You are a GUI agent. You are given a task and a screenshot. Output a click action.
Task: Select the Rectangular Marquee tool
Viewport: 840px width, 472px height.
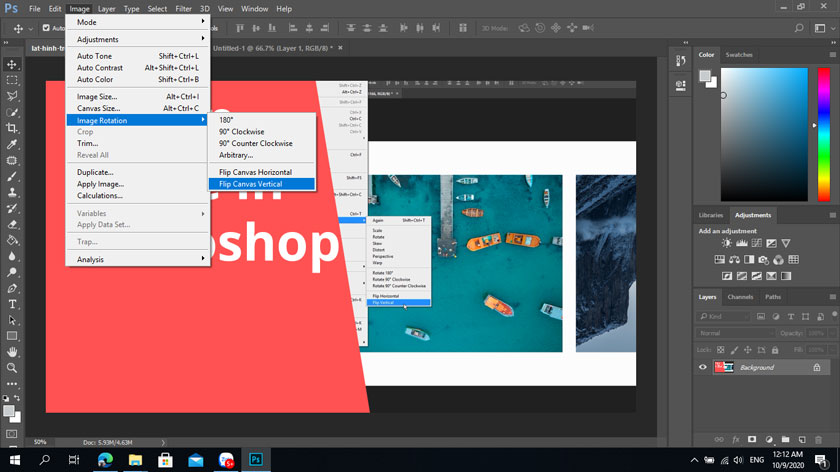coord(12,80)
